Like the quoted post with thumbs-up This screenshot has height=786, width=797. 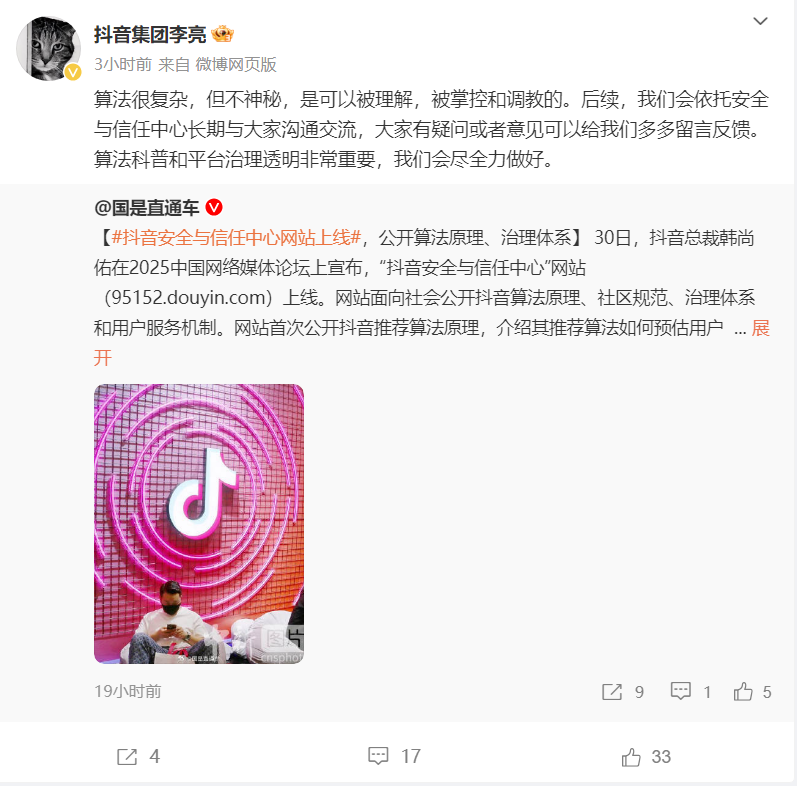pos(743,691)
